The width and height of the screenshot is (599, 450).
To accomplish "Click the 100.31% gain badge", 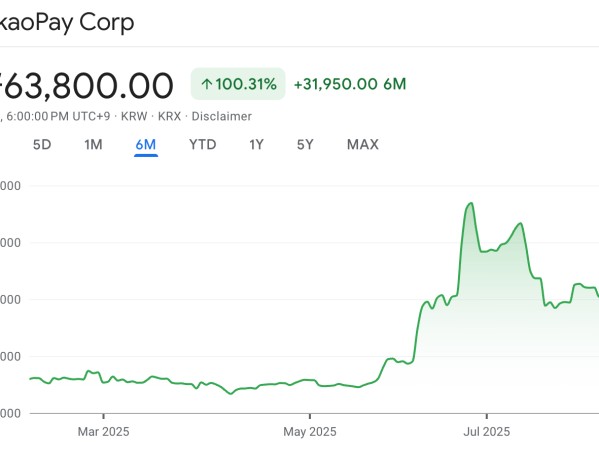I will (238, 84).
